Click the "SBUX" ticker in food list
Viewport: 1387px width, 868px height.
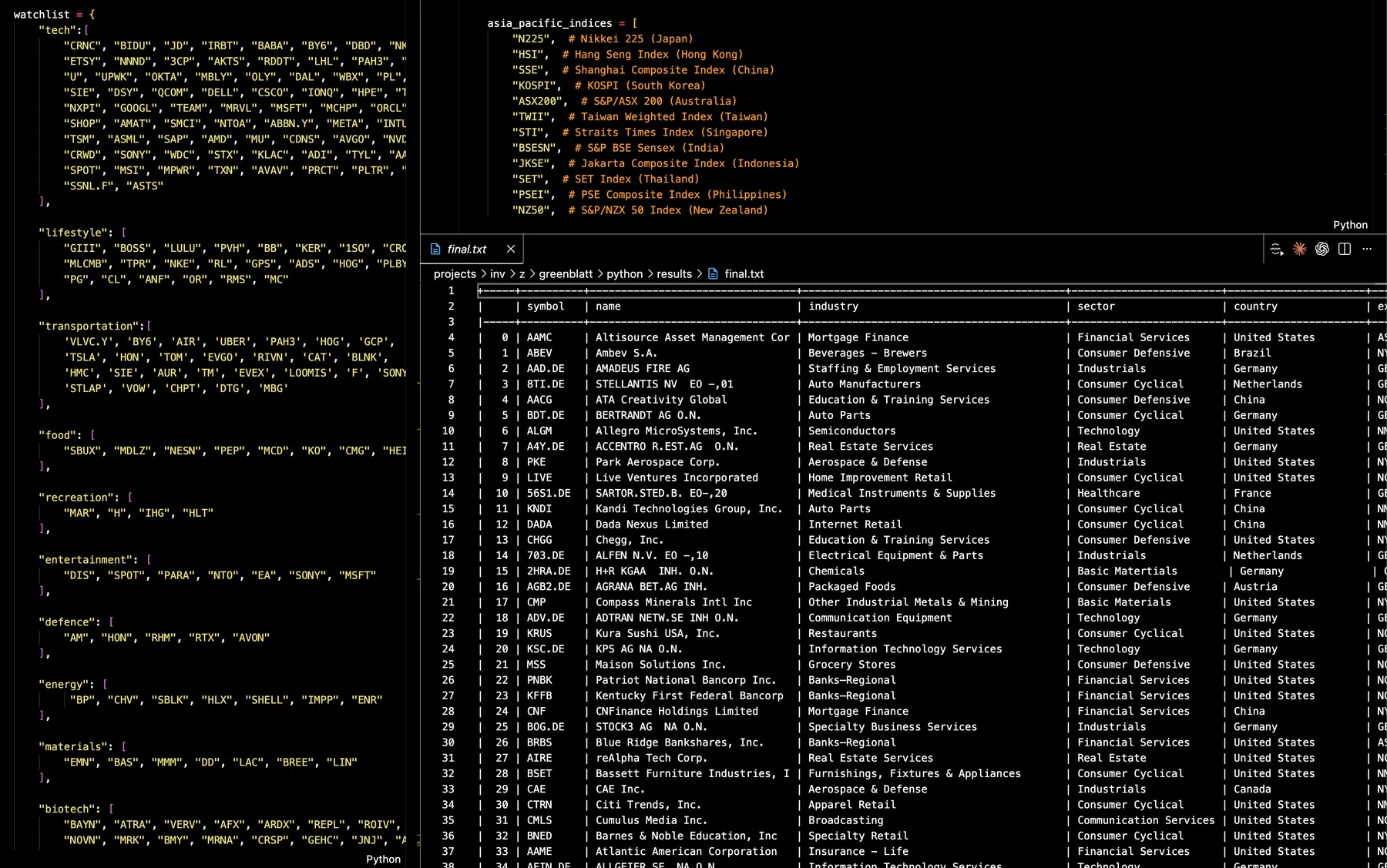coord(82,450)
